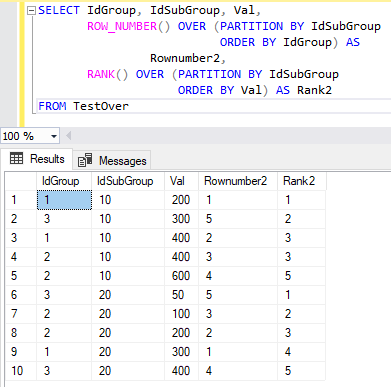Click the SELECT keyword in query editor
391x387 pixels.
click(x=59, y=10)
